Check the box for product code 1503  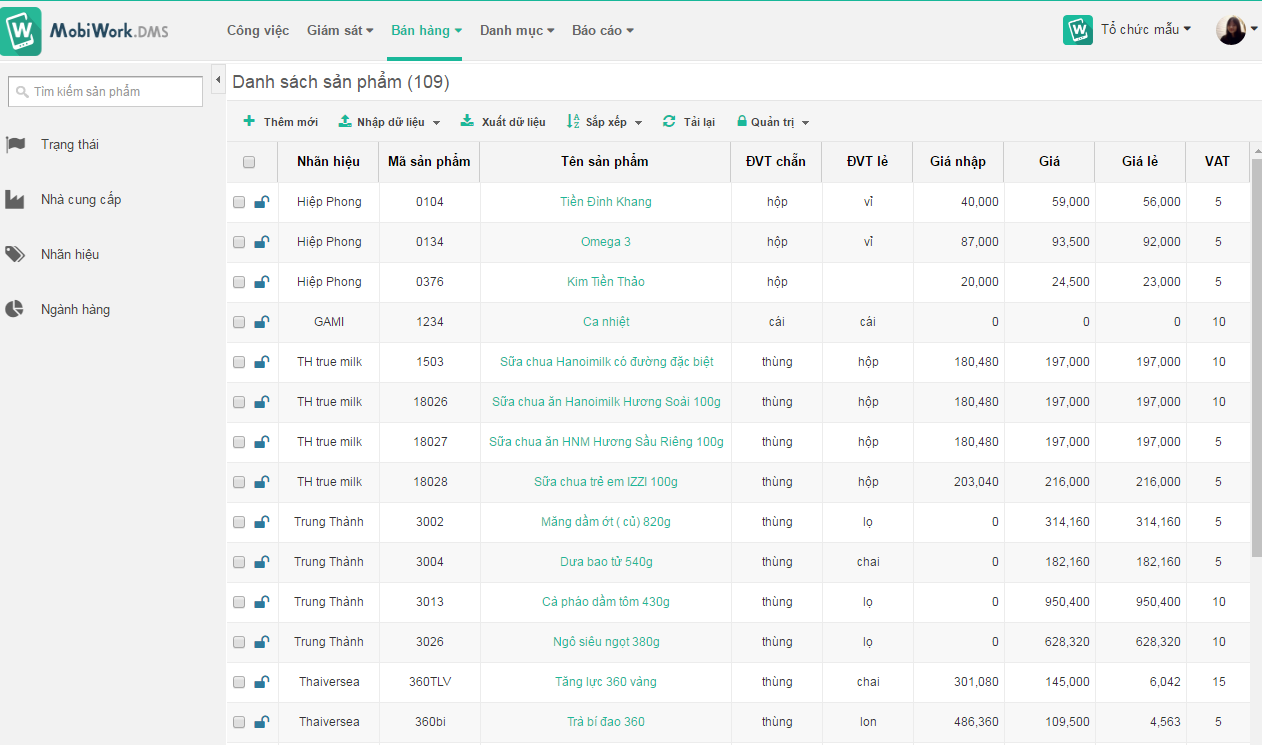[239, 362]
